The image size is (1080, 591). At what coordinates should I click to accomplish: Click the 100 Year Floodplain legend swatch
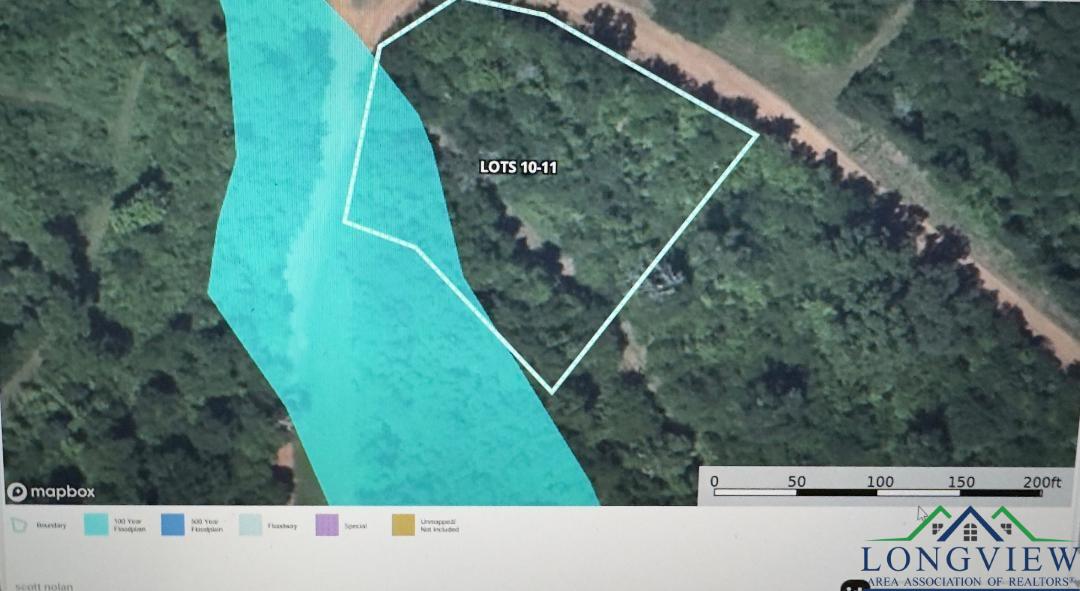[96, 525]
